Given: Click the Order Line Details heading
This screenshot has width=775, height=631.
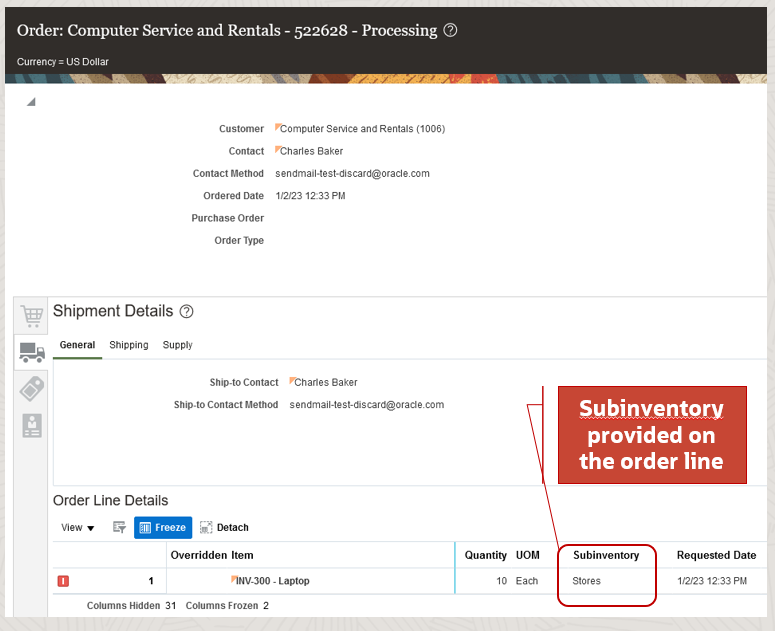Looking at the screenshot, I should (111, 501).
